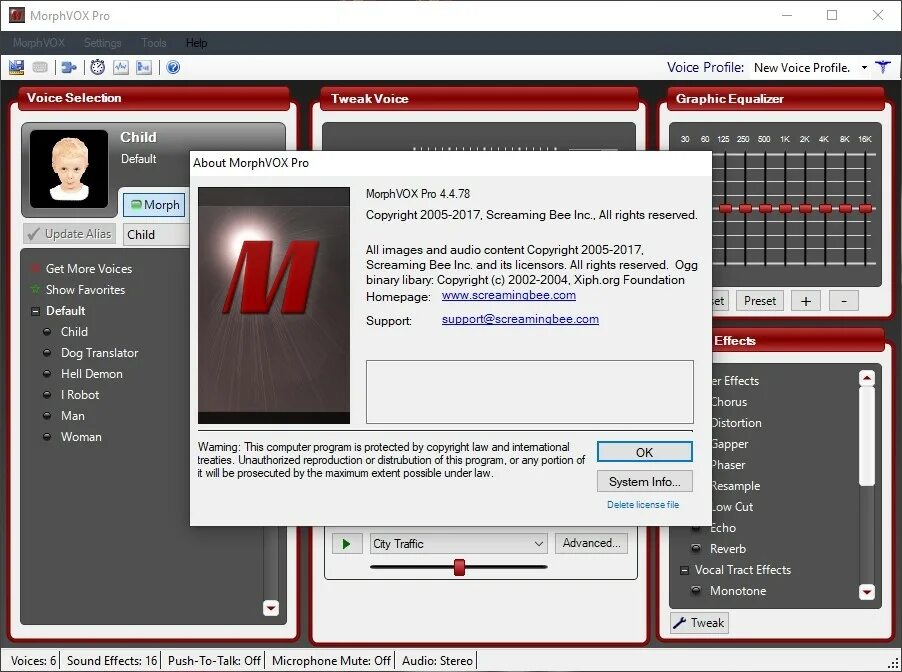The image size is (902, 672).
Task: Open the MorphVOX menu
Action: pyautogui.click(x=39, y=43)
